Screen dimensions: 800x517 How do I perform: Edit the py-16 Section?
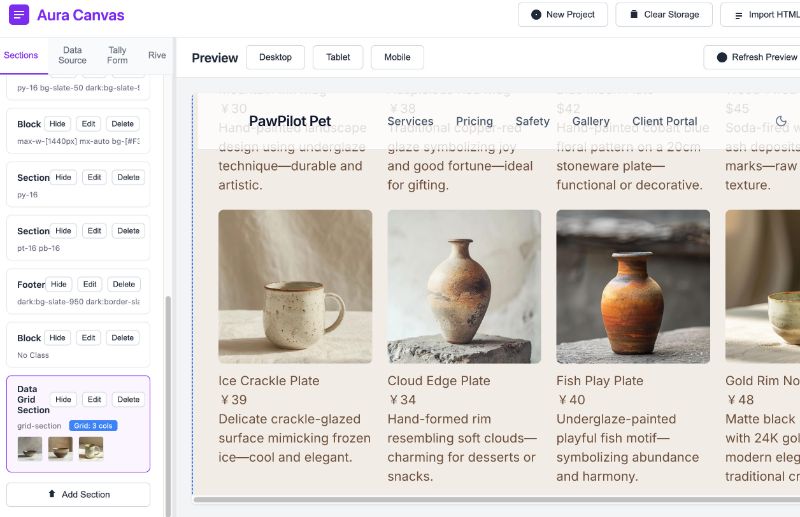94,177
